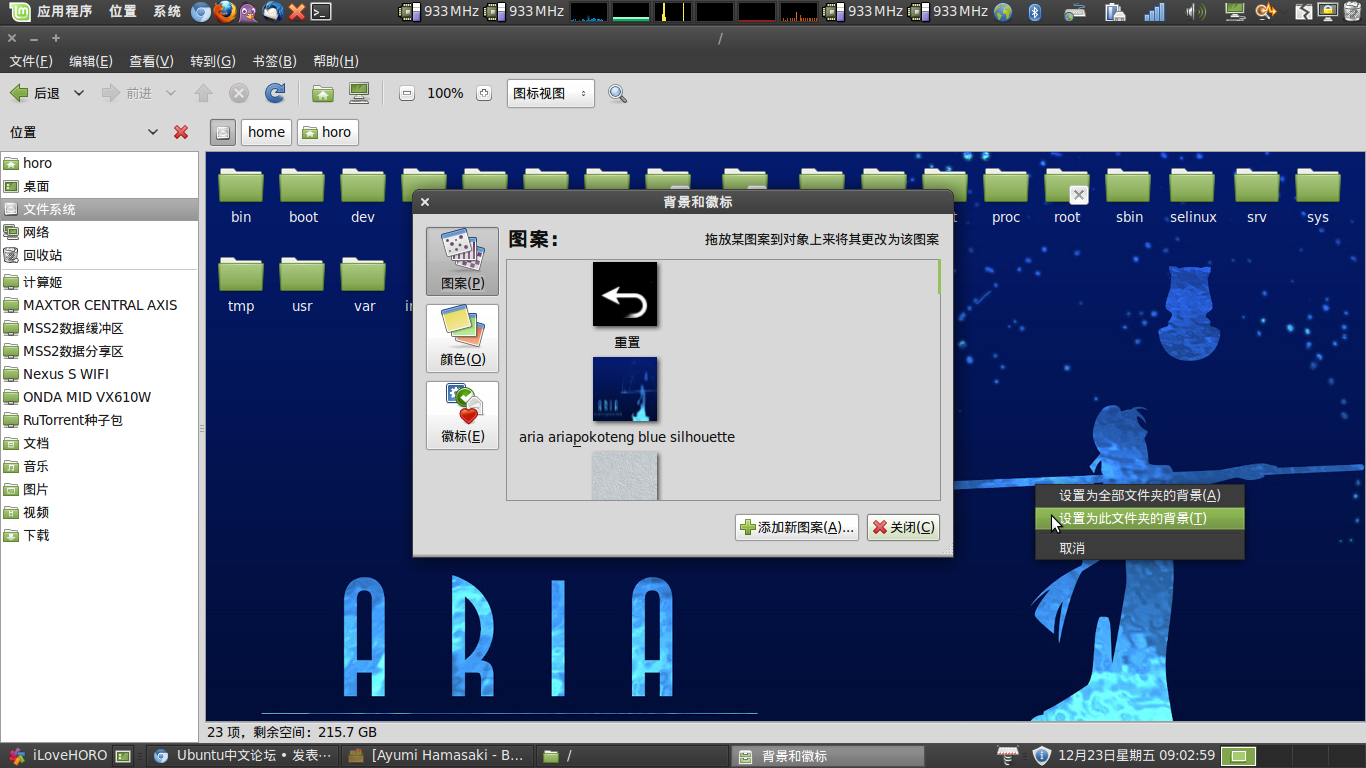This screenshot has width=1366, height=768.
Task: Open the boot folder
Action: tap(303, 195)
